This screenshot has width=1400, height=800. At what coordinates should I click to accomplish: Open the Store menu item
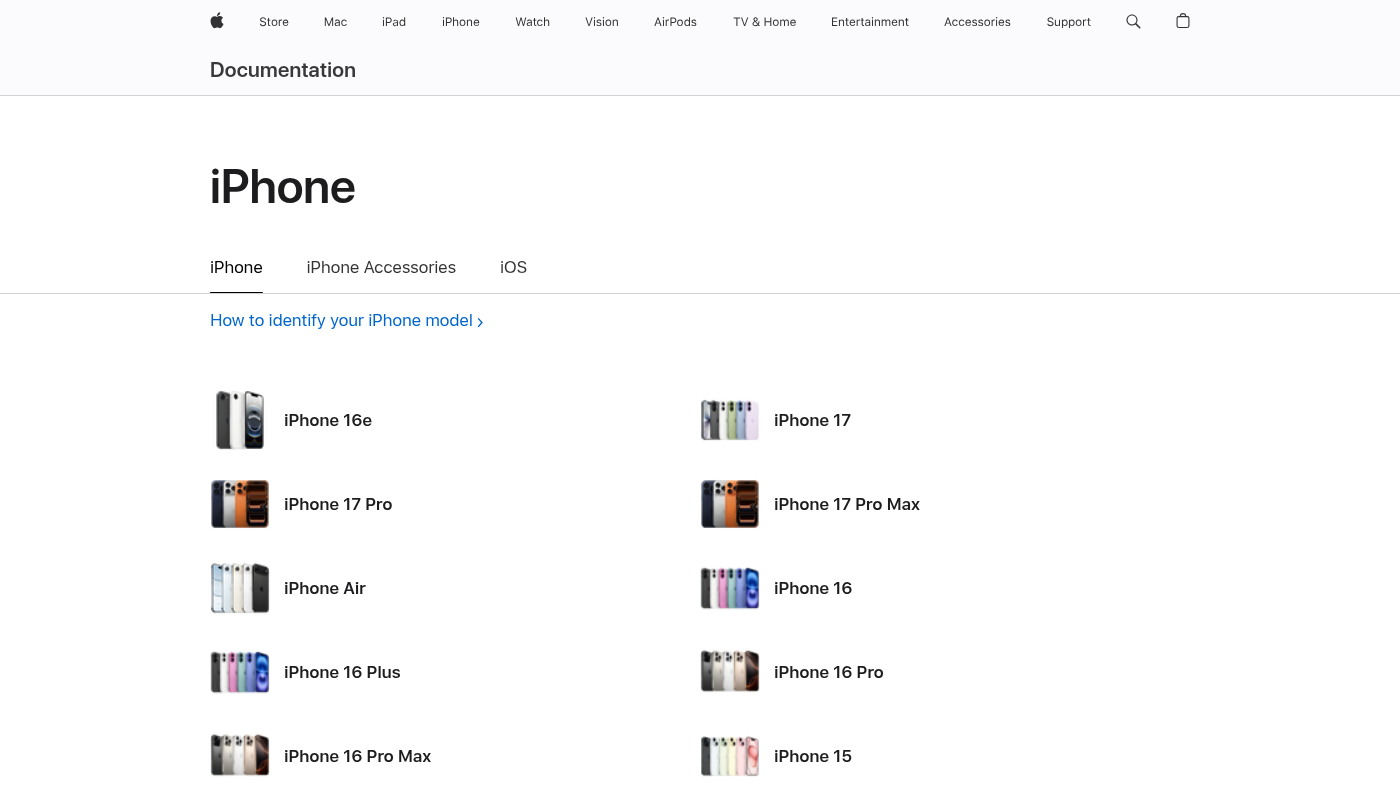pyautogui.click(x=274, y=22)
